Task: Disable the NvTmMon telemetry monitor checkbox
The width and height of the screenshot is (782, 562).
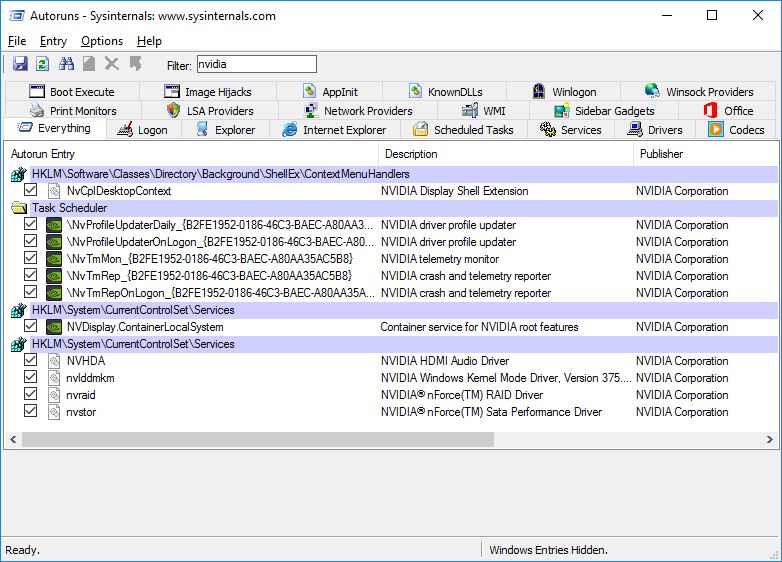Action: point(30,258)
